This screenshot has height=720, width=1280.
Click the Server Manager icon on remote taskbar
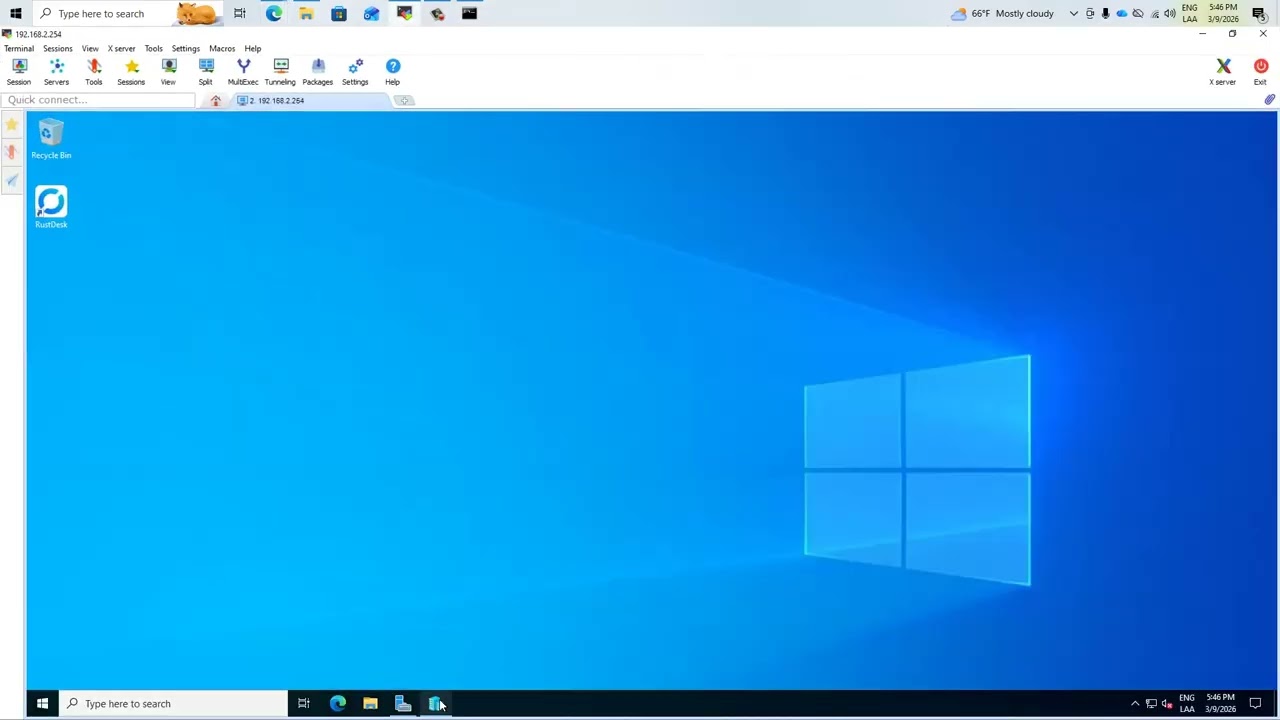point(403,704)
